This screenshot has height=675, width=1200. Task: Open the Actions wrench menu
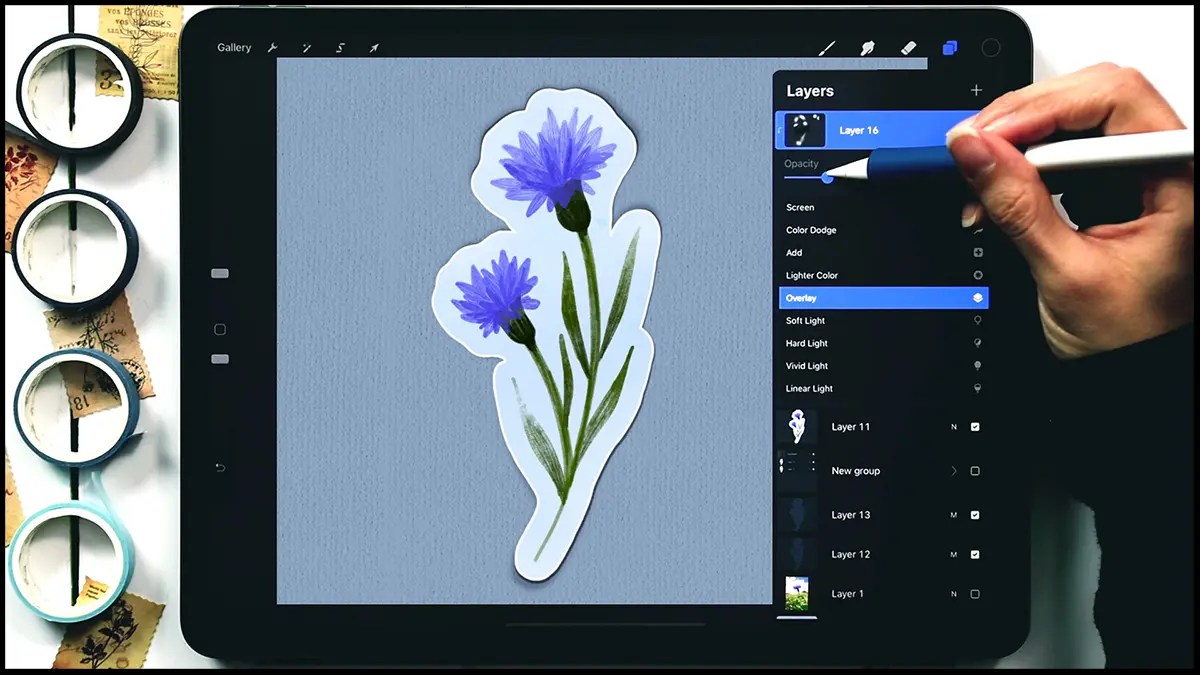tap(273, 48)
